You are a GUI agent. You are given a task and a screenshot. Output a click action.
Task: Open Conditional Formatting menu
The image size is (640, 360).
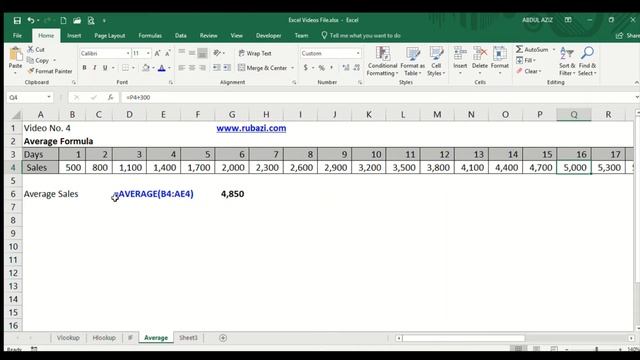click(382, 61)
